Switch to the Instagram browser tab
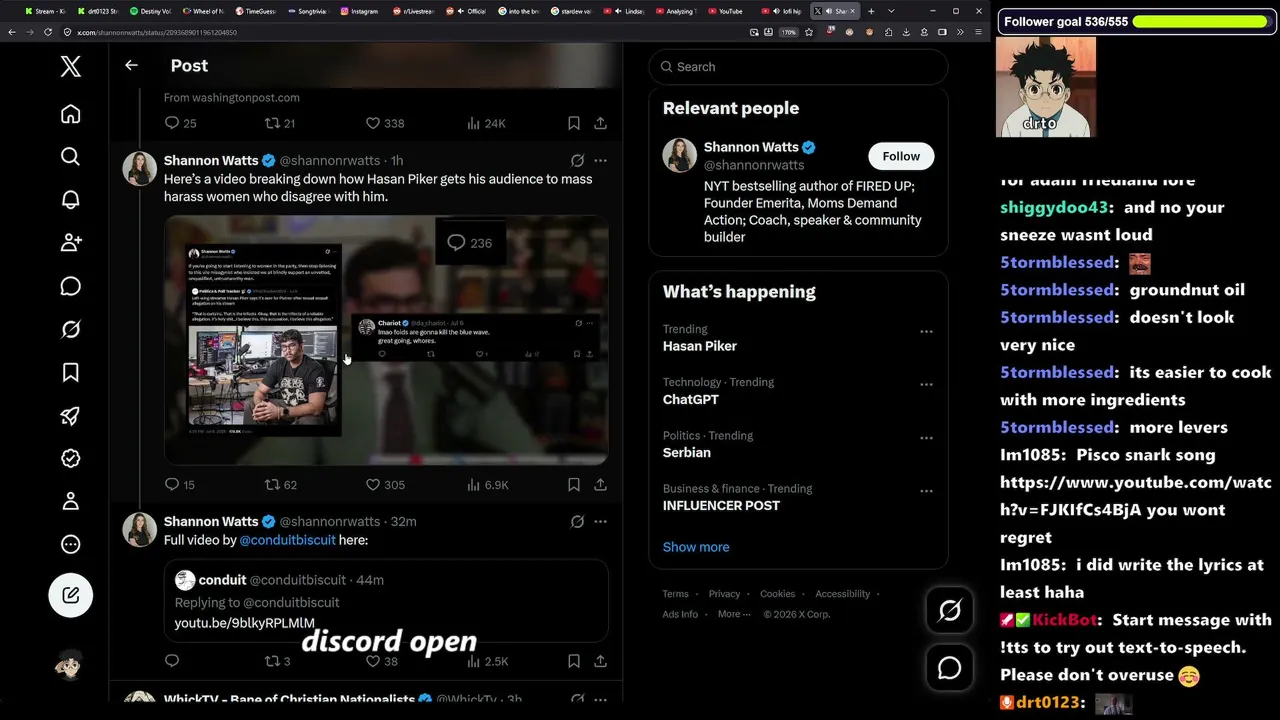 click(360, 11)
